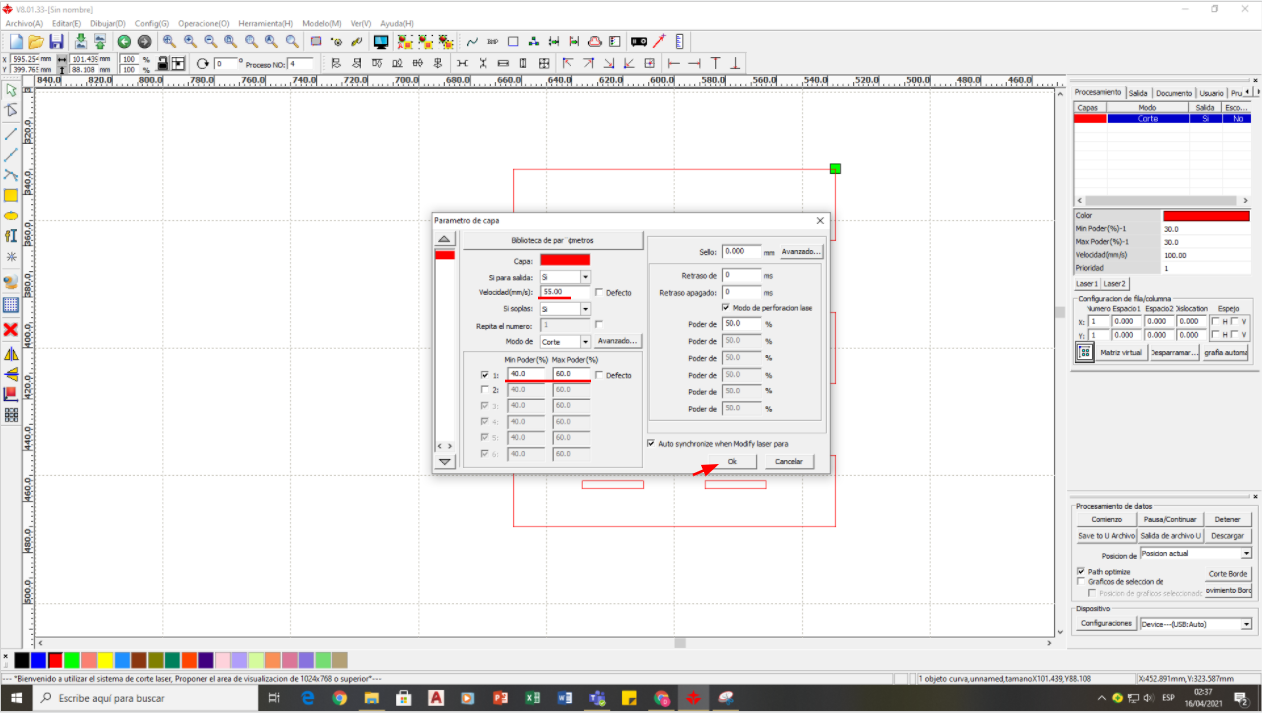This screenshot has height=713, width=1262.
Task: Click the gray Redo arrow icon
Action: (x=144, y=42)
